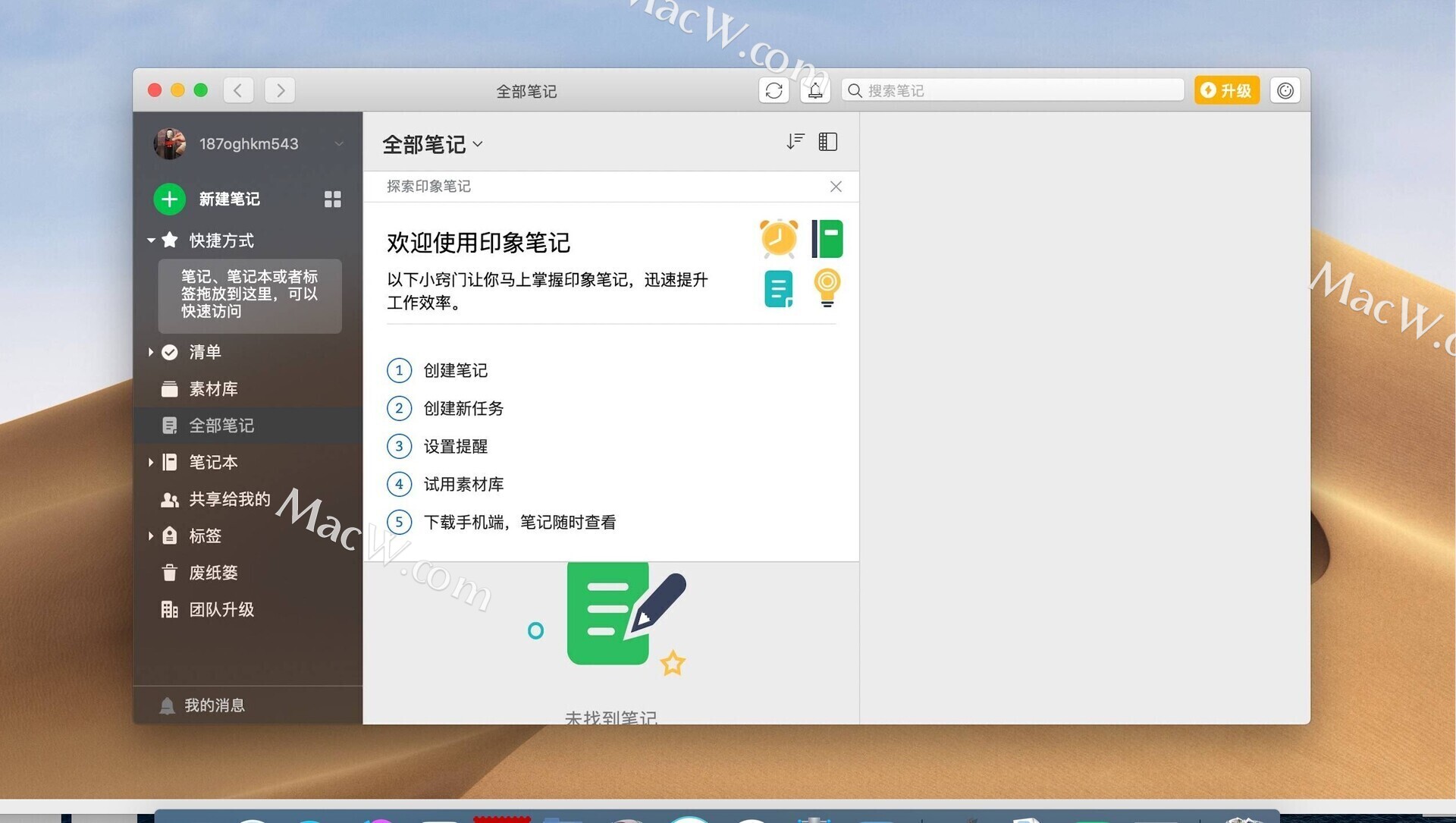The image size is (1456, 823).
Task: Click the alarm clock illustration icon
Action: coord(779,238)
